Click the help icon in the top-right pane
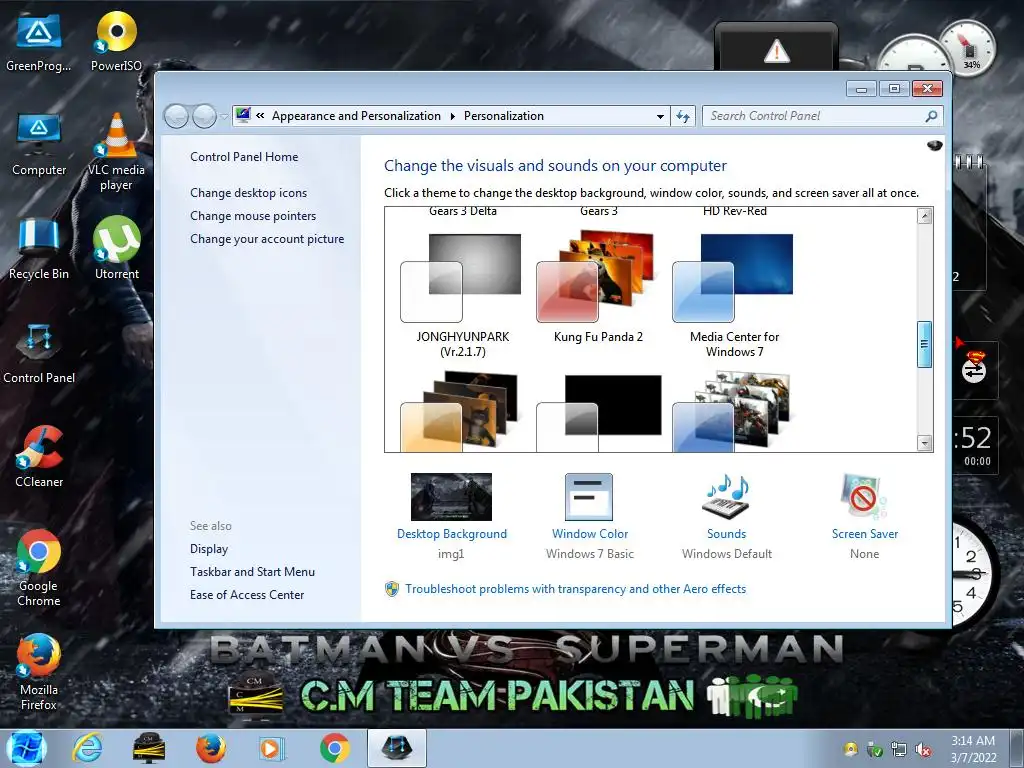Screen dimensions: 1024x768 tap(935, 145)
